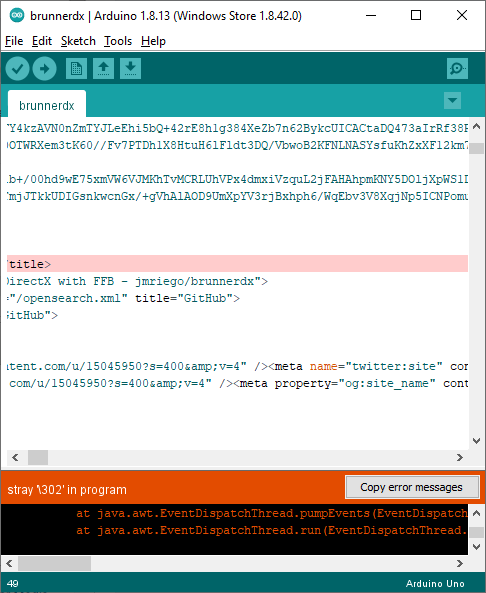Select the brunnerdx sketch tab
Viewport: 486px width, 593px height.
click(47, 104)
